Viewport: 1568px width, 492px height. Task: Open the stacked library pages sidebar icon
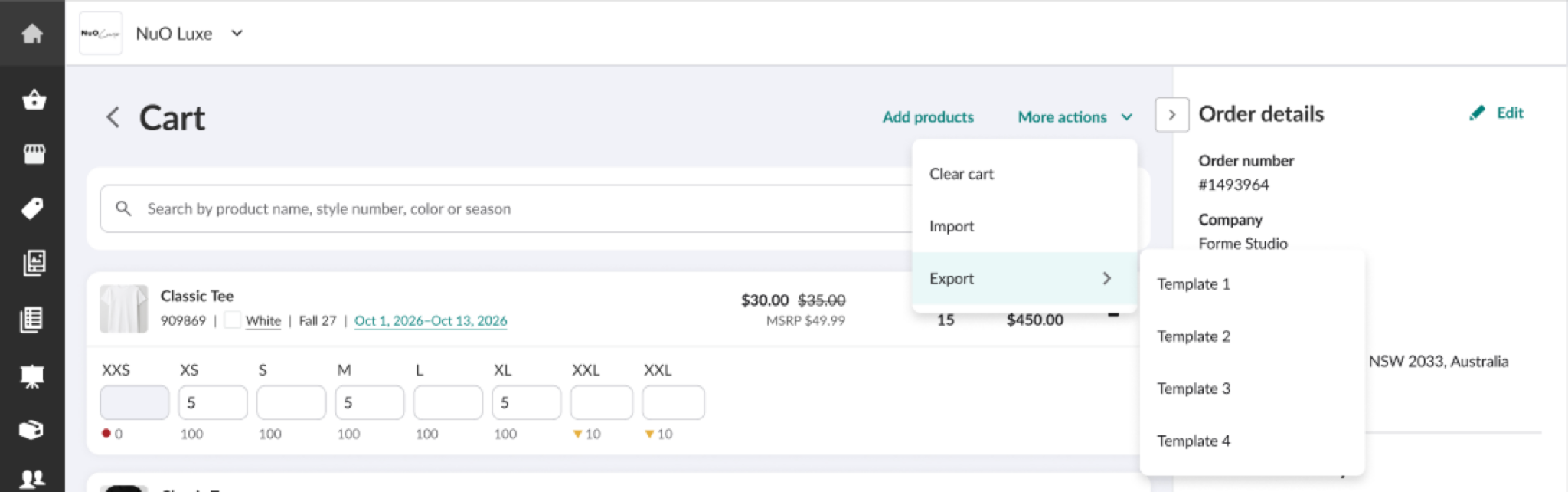tap(34, 263)
